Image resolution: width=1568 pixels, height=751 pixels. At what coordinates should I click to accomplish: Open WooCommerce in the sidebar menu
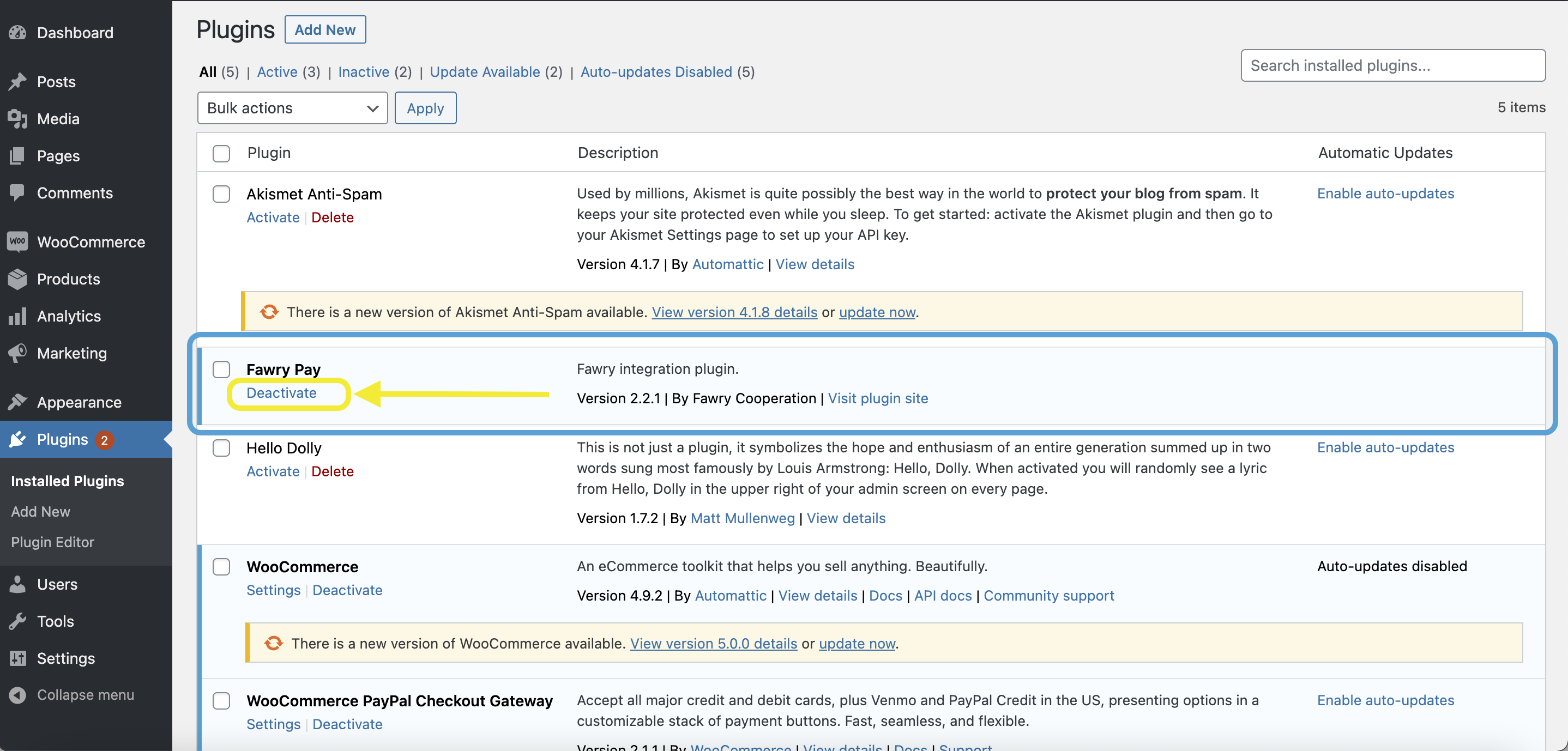tap(91, 241)
